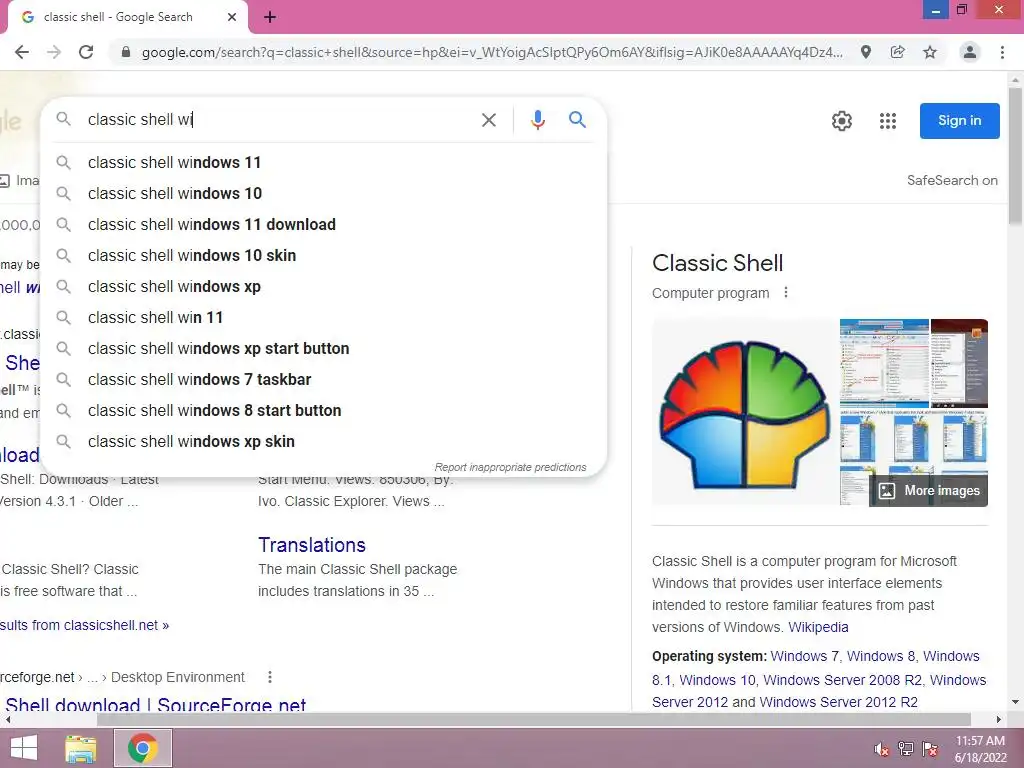
Task: Click scroll down arrow of vertical scrollbar
Action: click(1016, 702)
